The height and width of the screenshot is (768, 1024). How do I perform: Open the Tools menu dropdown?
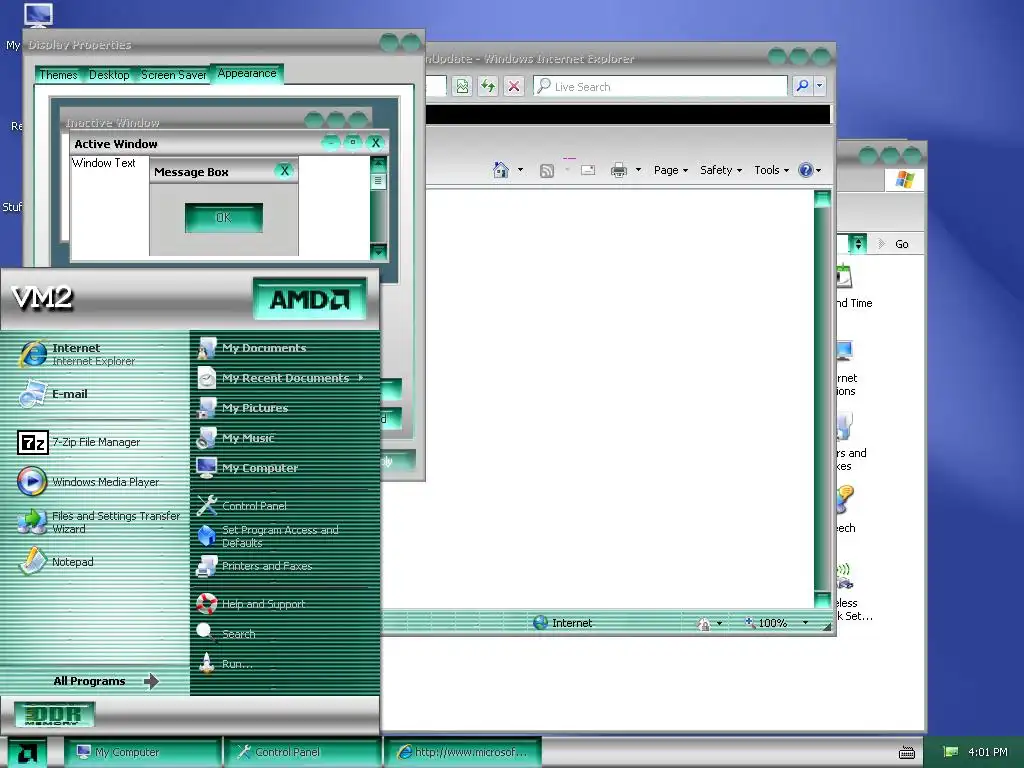(771, 170)
